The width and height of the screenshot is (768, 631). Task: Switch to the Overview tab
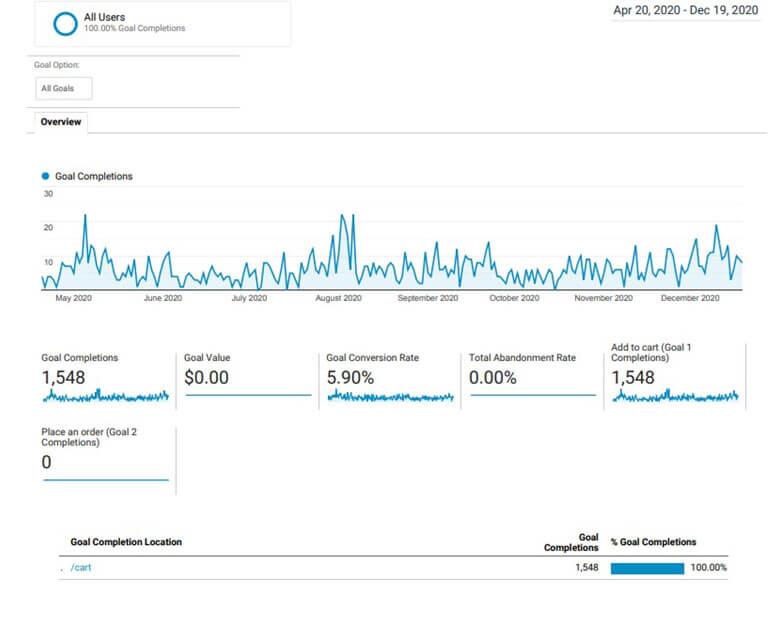point(61,122)
